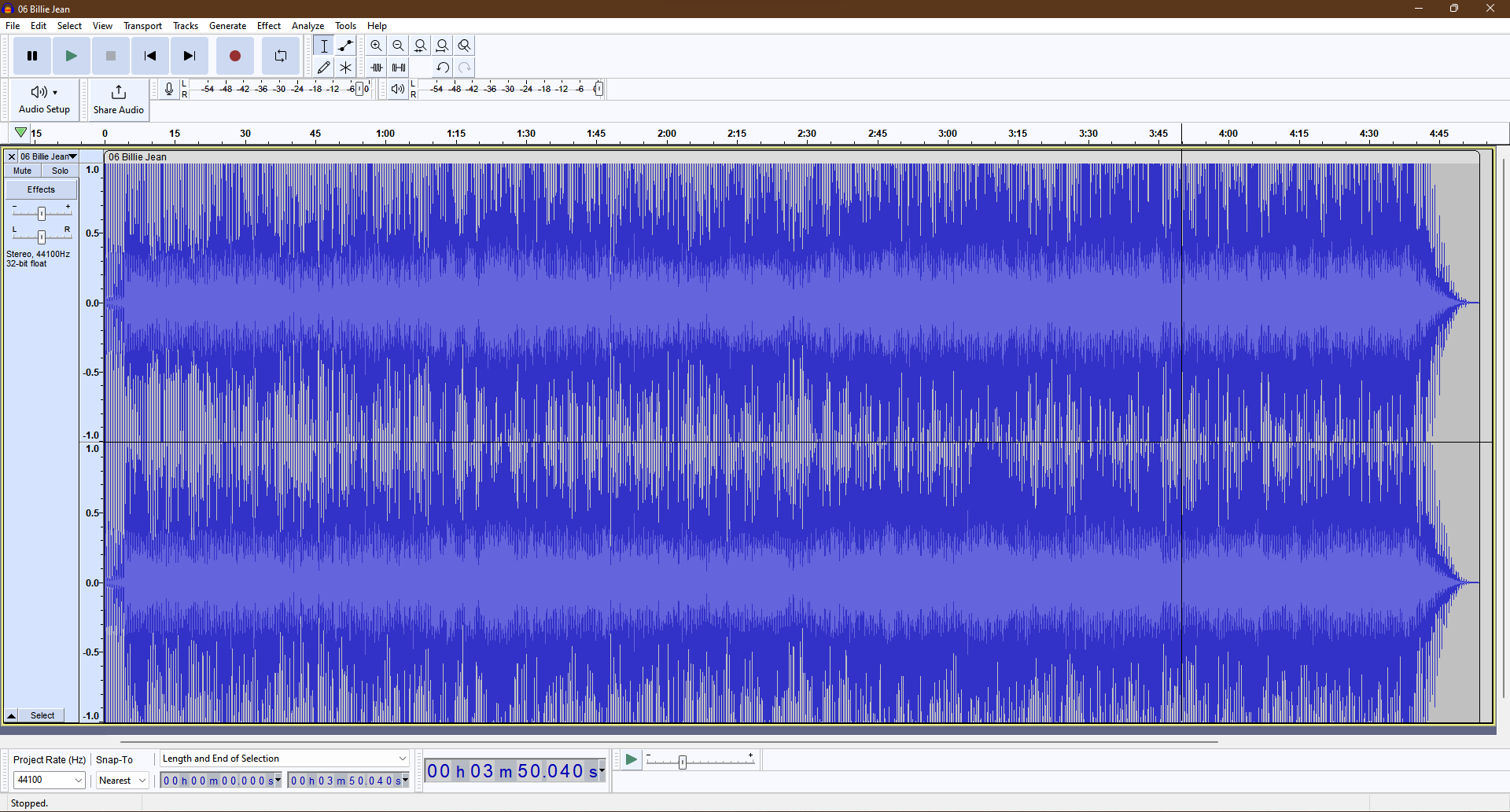Screen dimensions: 1510x812
Task: Open the Tracks menu
Action: (186, 26)
